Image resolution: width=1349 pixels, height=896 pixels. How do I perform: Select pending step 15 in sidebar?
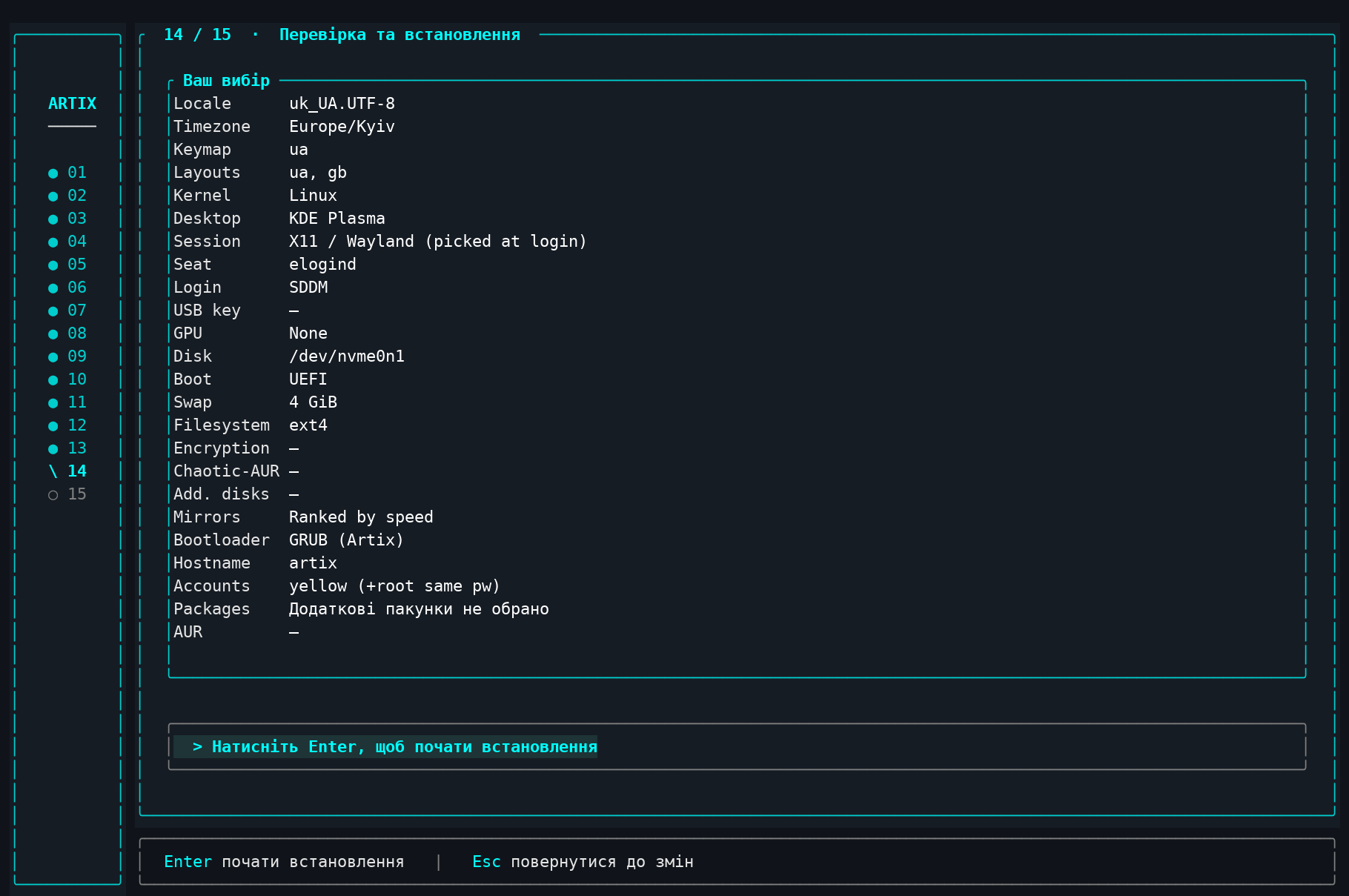(67, 494)
